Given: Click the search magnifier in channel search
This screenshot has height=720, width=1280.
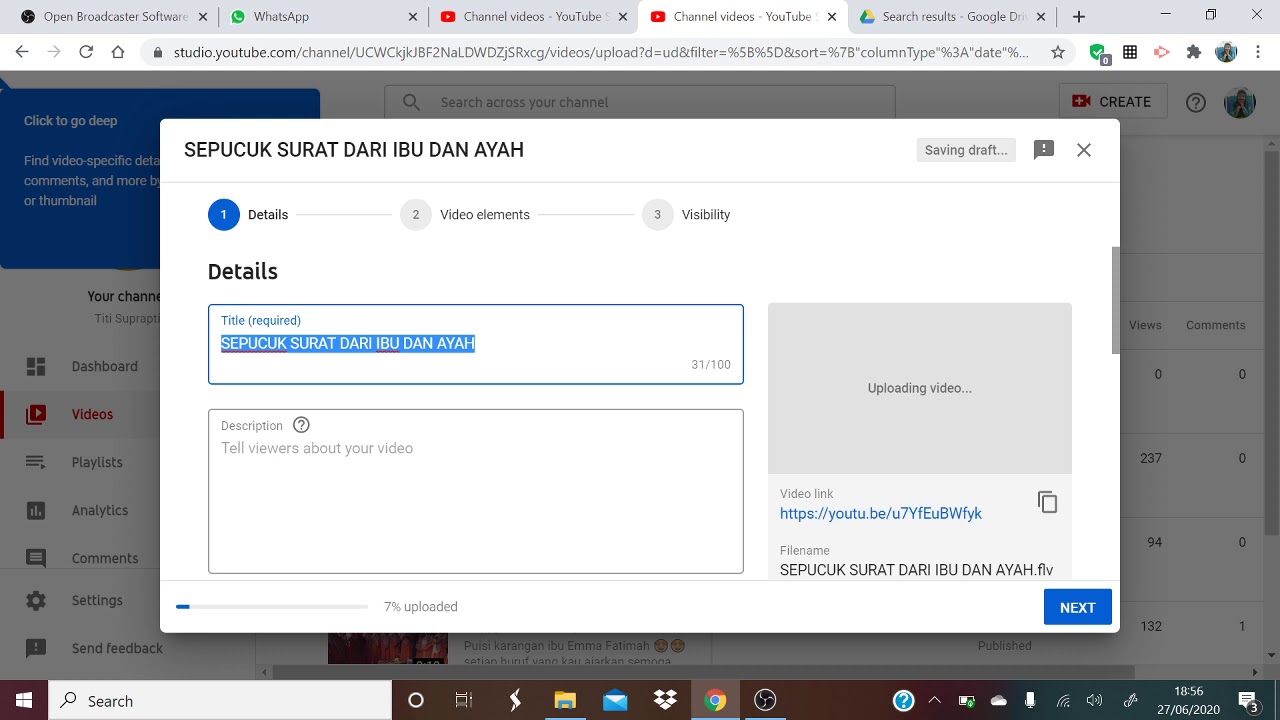Looking at the screenshot, I should (x=411, y=102).
